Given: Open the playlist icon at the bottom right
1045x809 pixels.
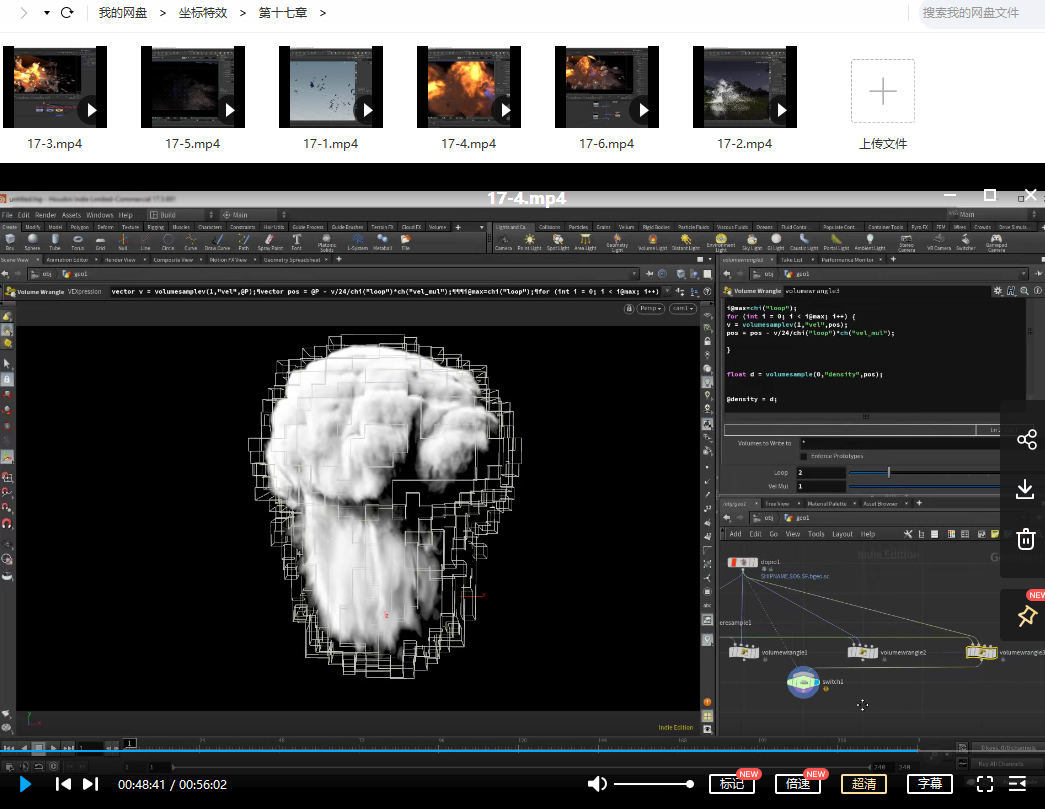Looking at the screenshot, I should pyautogui.click(x=1018, y=784).
